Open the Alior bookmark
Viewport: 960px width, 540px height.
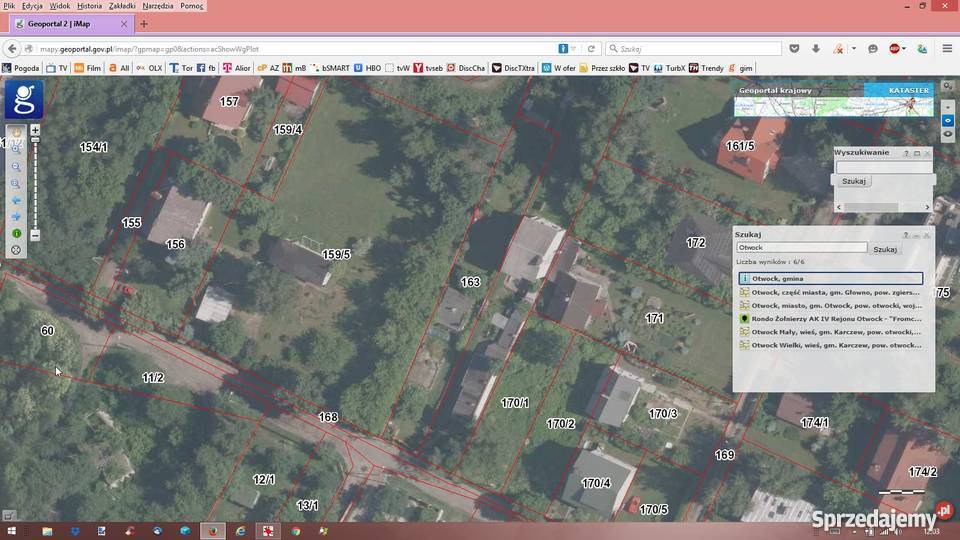pos(237,68)
